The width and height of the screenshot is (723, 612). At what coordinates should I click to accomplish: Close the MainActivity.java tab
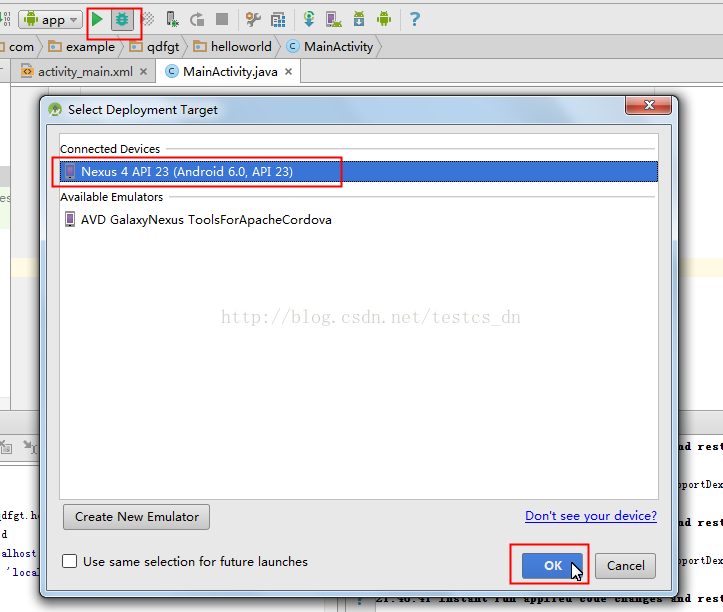(288, 71)
